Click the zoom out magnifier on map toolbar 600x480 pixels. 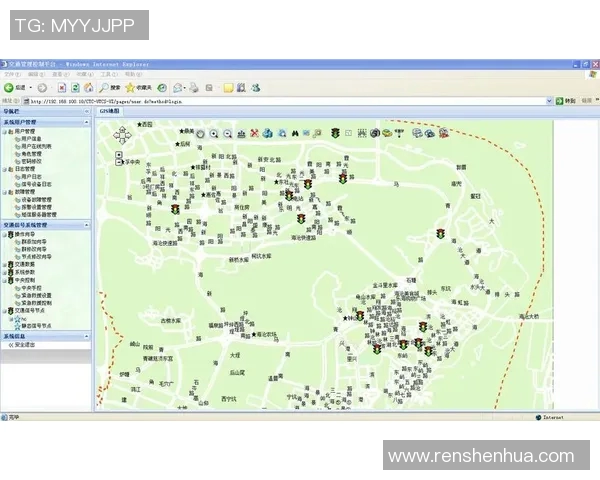[x=228, y=133]
